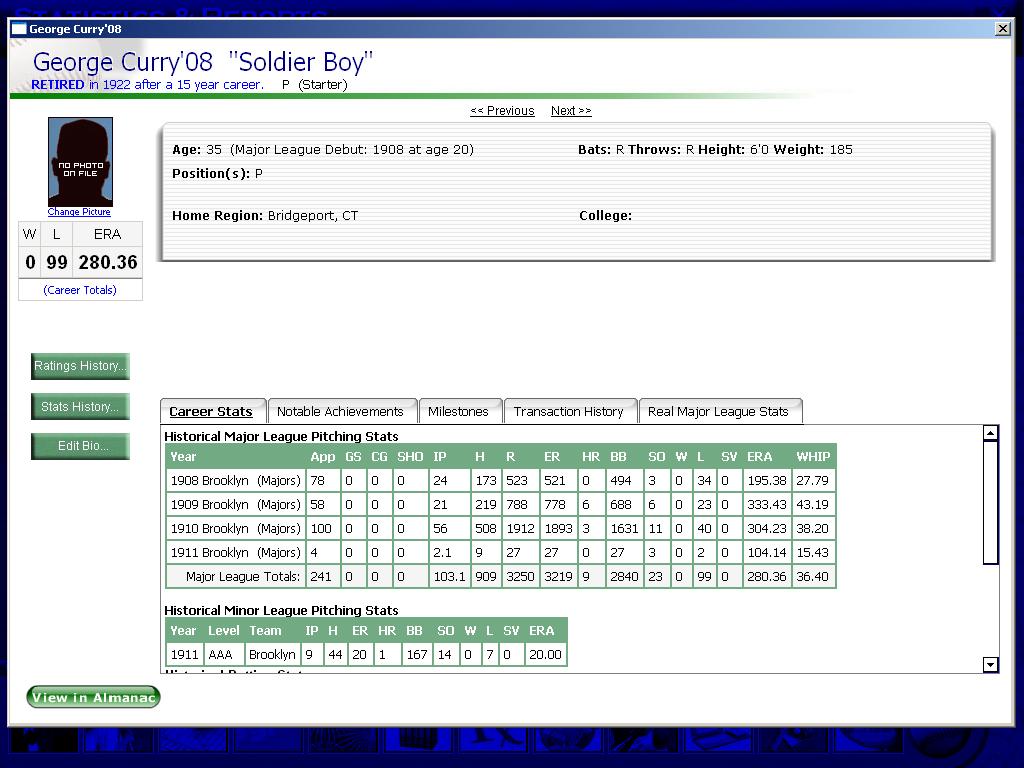1024x768 pixels.
Task: Switch to Notable Achievements tab
Action: 340,411
